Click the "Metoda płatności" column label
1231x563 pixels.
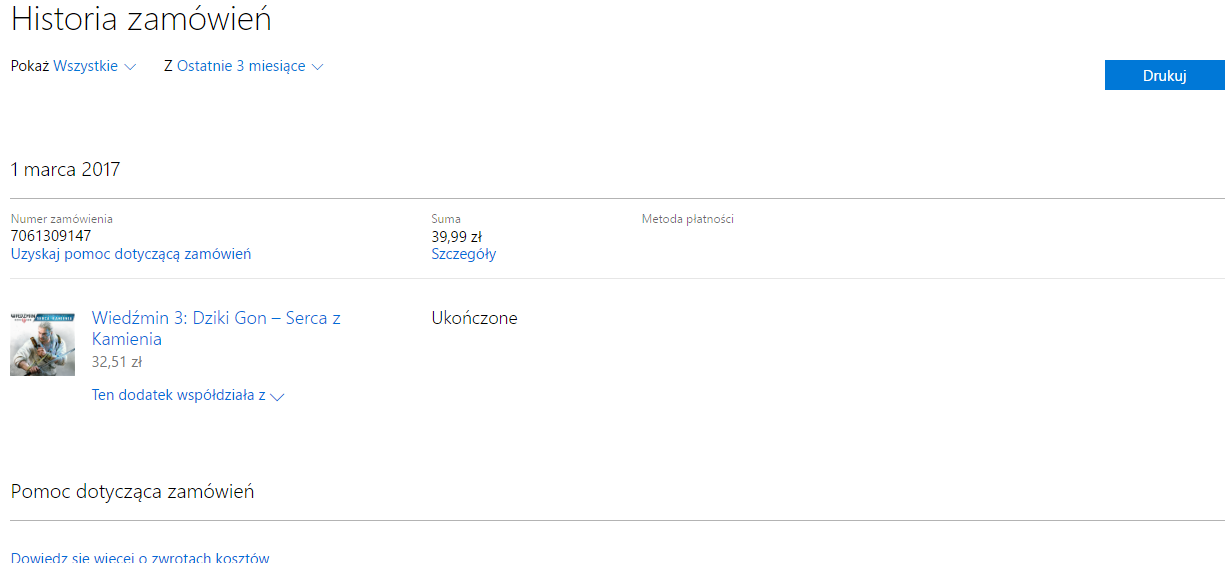(x=687, y=219)
